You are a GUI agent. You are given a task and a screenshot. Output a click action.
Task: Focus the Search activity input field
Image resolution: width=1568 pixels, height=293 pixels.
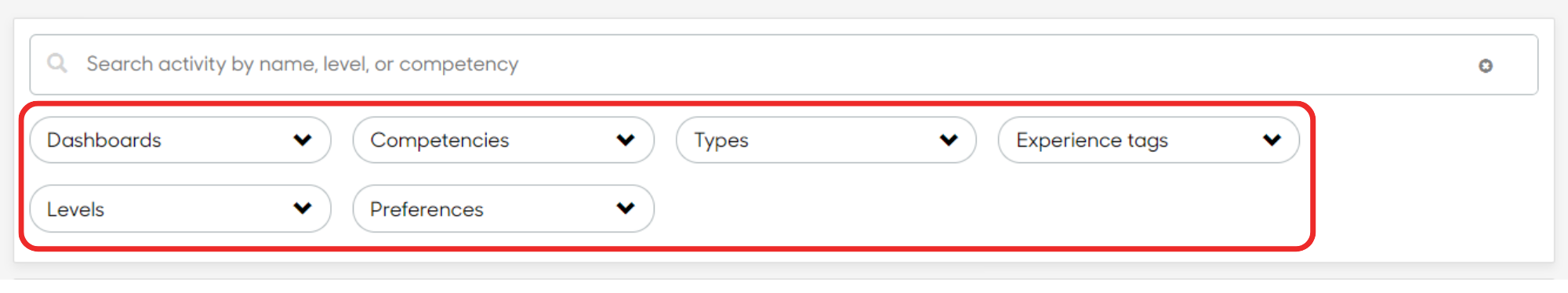784,64
